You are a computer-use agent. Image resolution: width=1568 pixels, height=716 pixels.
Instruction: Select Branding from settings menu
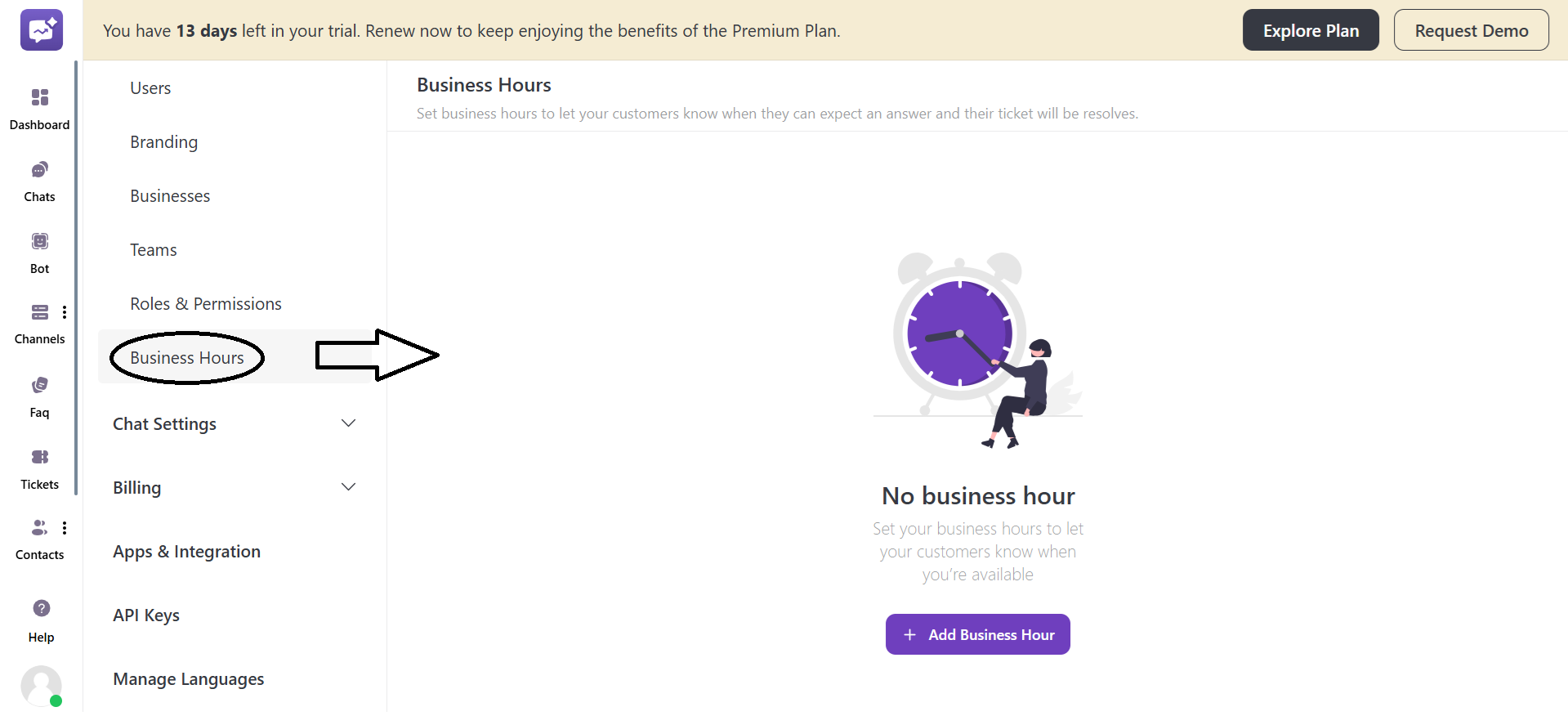tap(163, 141)
